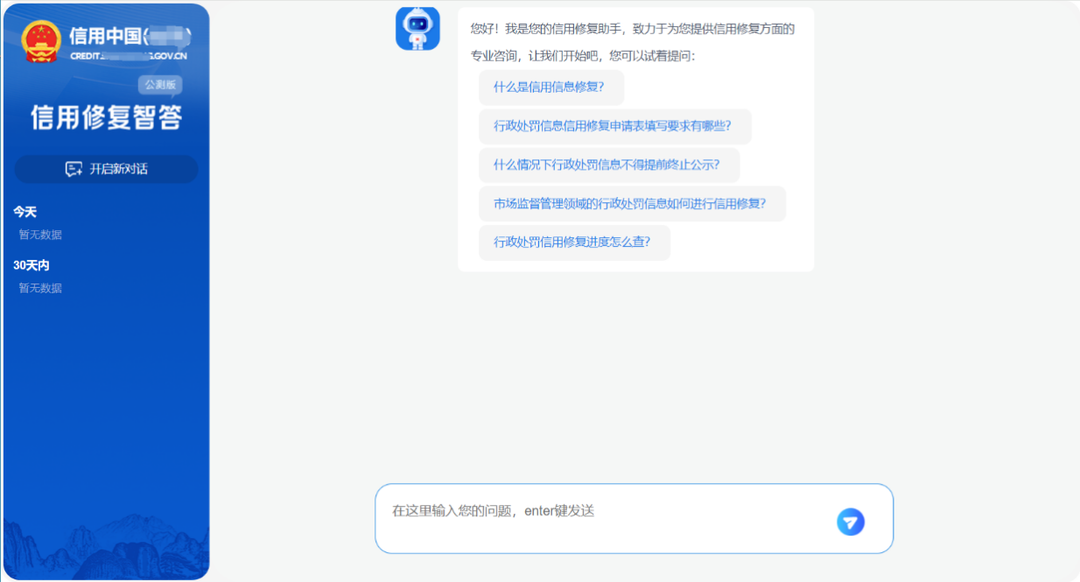This screenshot has height=582, width=1080.
Task: Pick the 市场监督管理领域的行政处罚信息 repair question
Action: (x=630, y=204)
